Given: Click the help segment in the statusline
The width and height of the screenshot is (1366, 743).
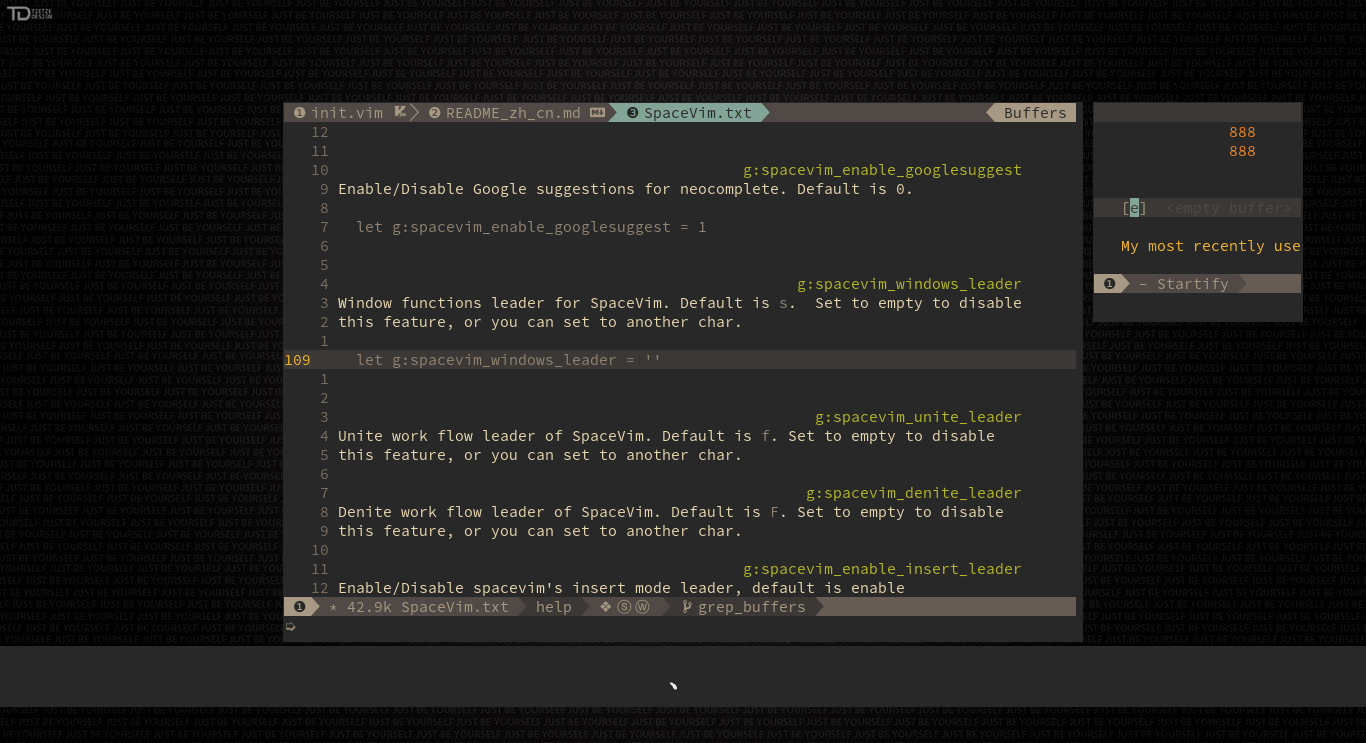Looking at the screenshot, I should point(554,606).
